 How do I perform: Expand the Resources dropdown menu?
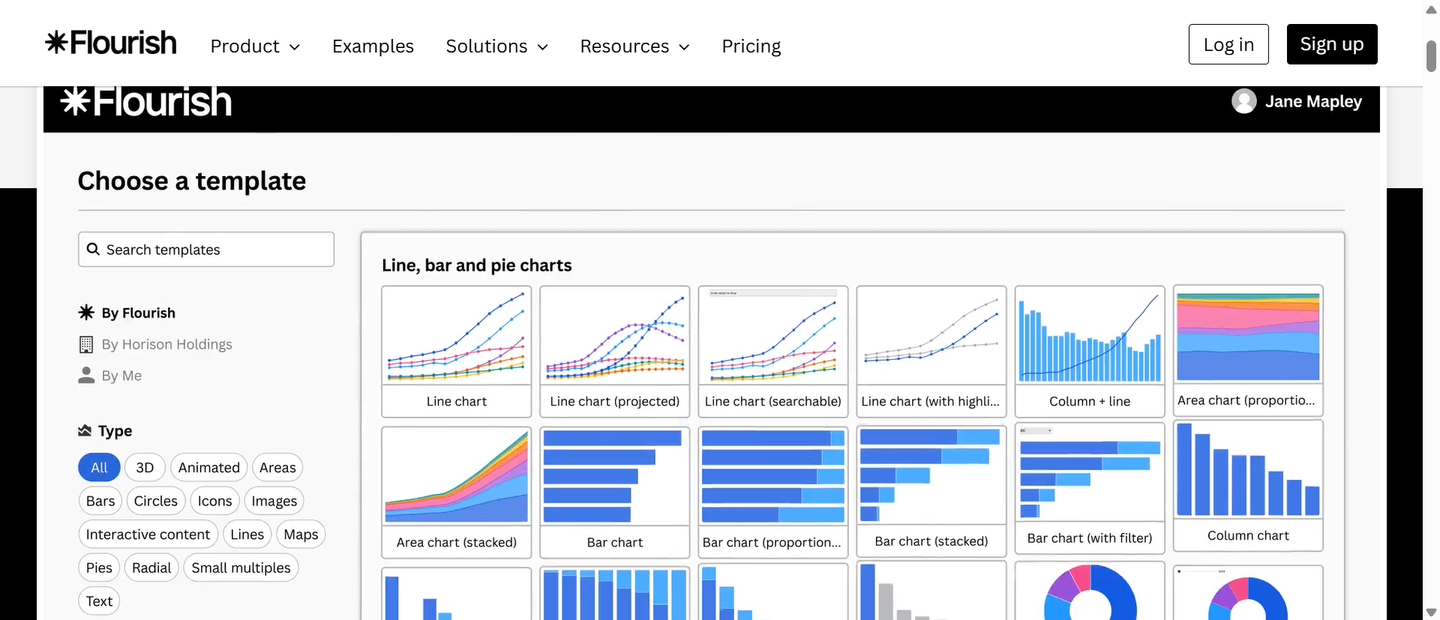[635, 46]
